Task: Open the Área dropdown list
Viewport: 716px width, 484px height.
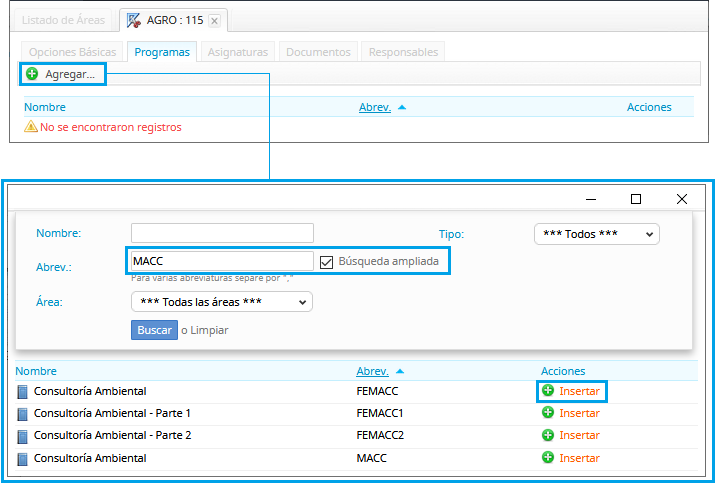Action: [x=221, y=301]
